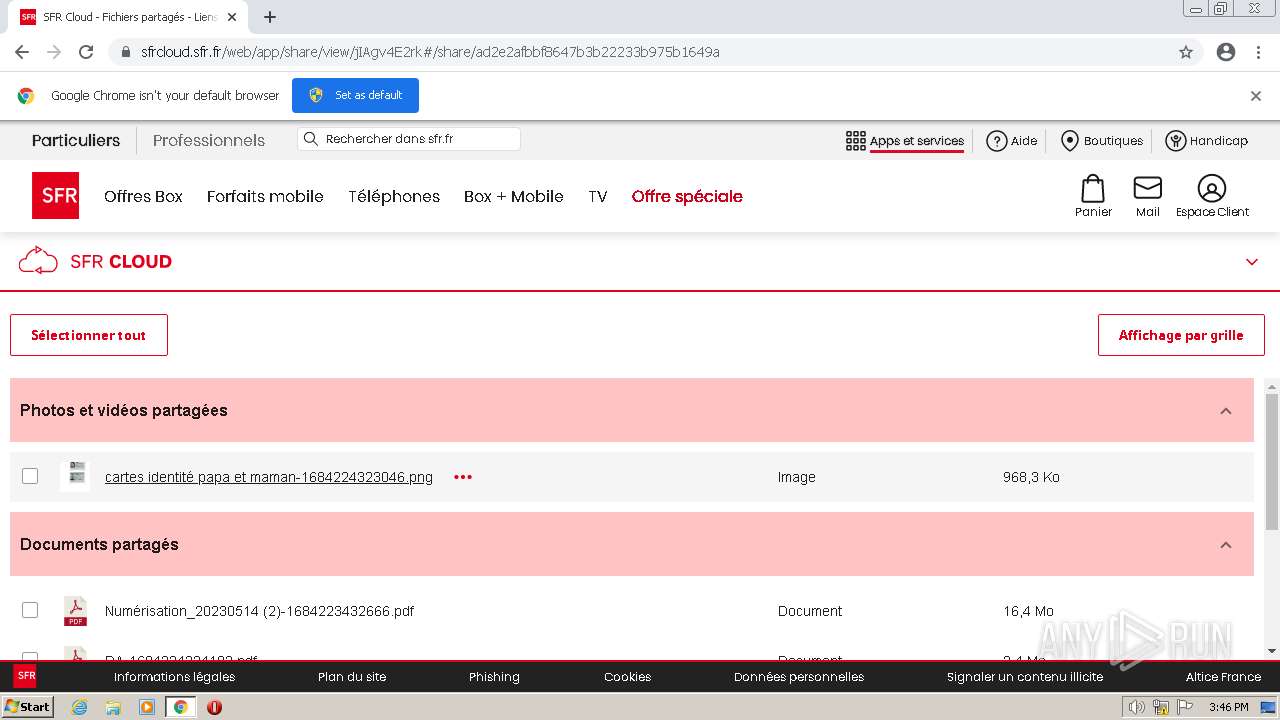
Task: Open TV menu
Action: (598, 196)
